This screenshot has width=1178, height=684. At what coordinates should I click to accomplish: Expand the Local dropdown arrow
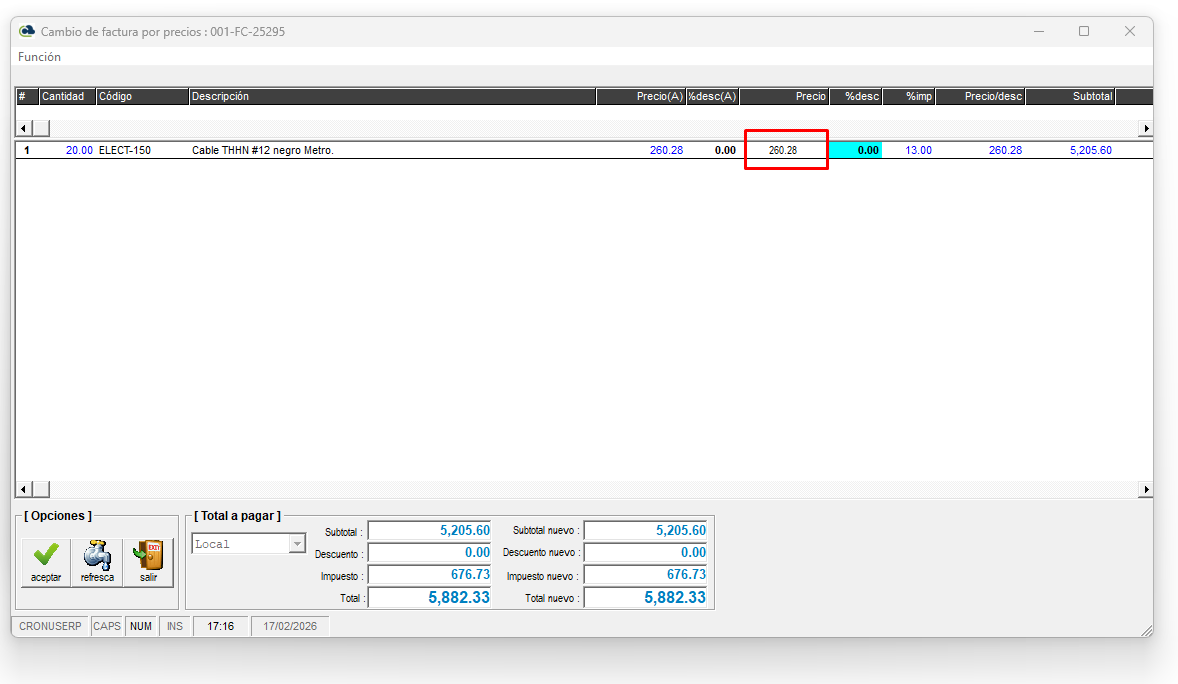pos(297,544)
